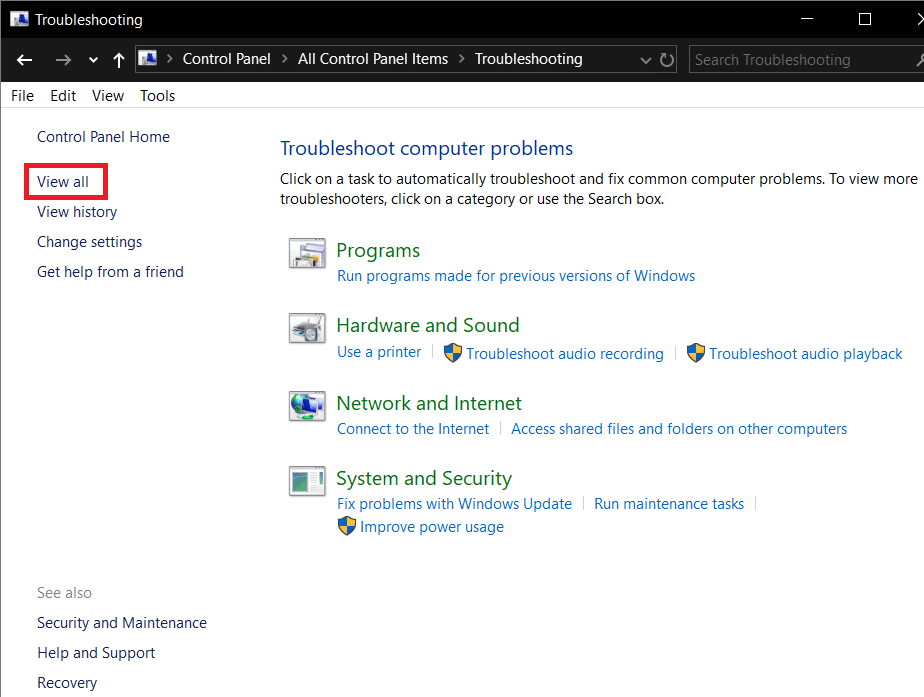The height and width of the screenshot is (697, 924).
Task: Open the recent locations dropdown arrow
Action: click(93, 61)
